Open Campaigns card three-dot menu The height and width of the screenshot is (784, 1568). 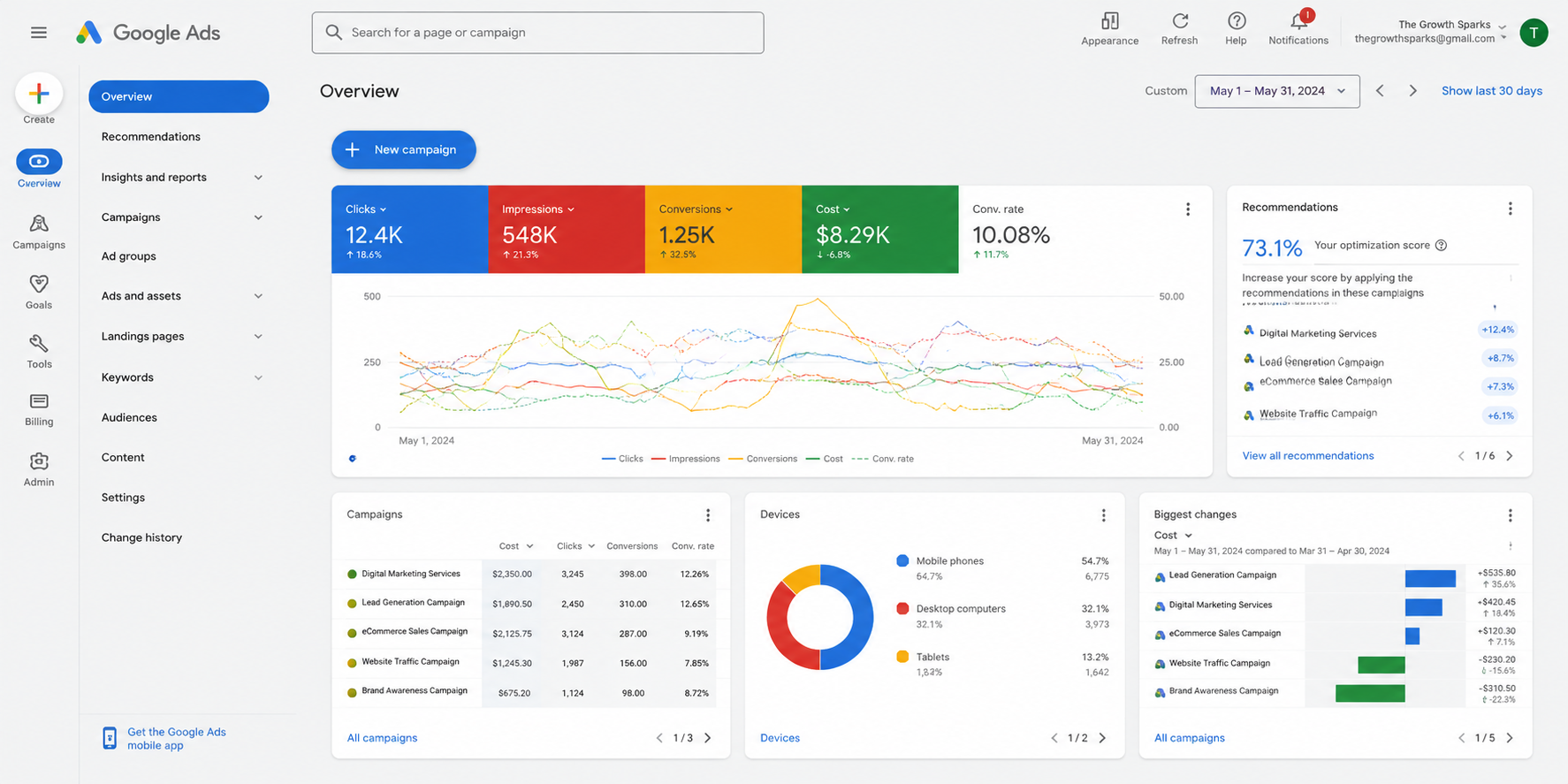click(x=707, y=515)
